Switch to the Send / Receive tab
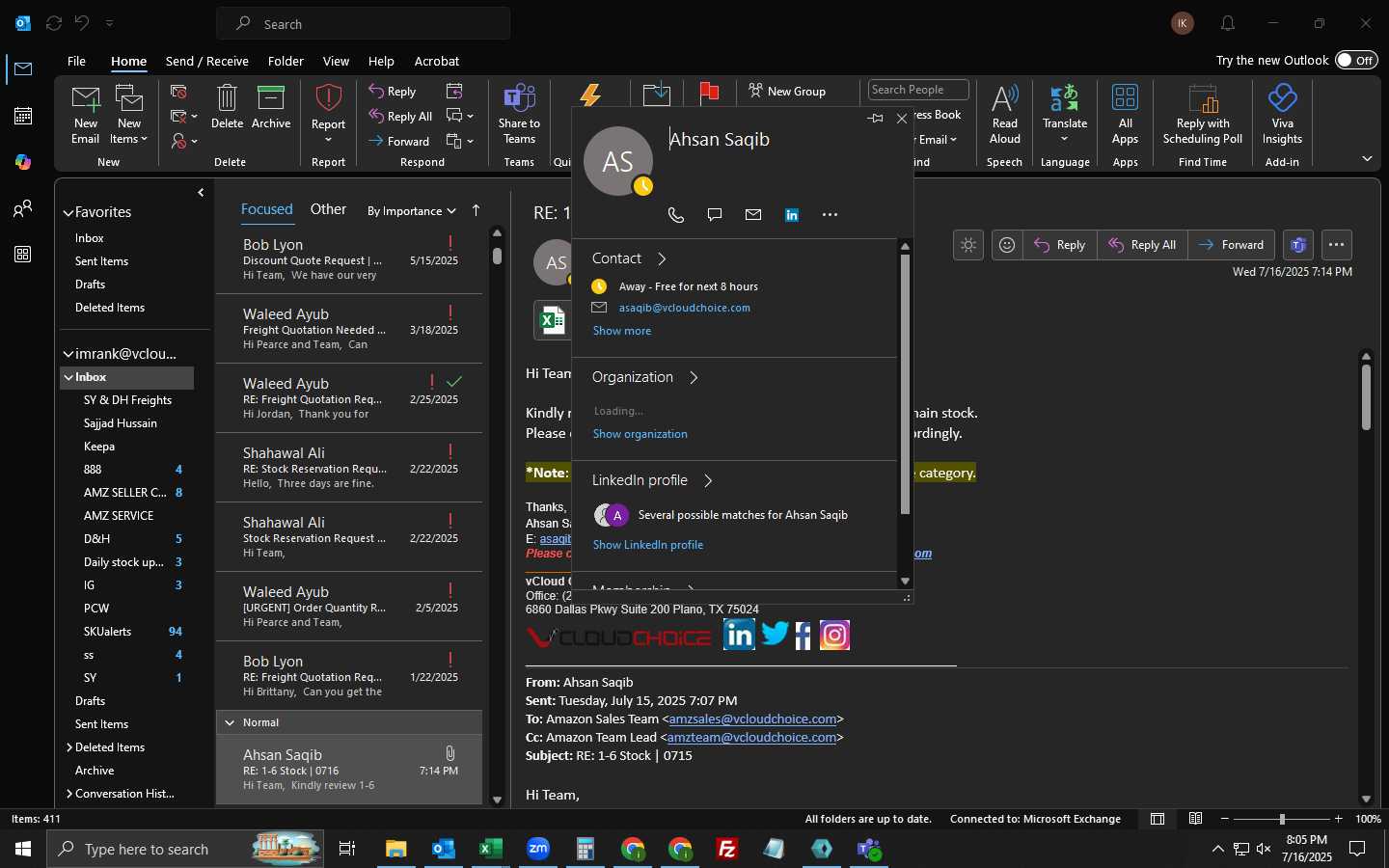This screenshot has width=1389, height=868. point(206,61)
